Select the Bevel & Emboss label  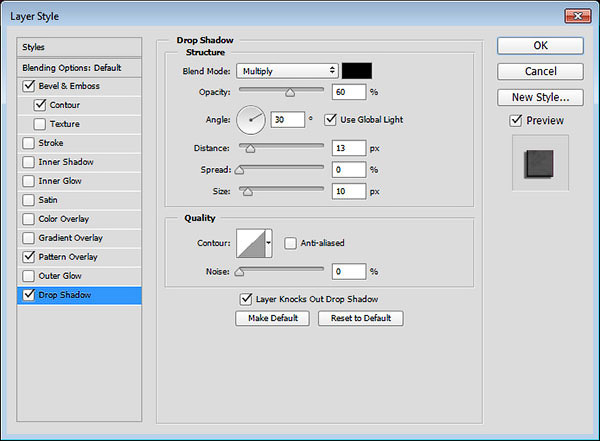pyautogui.click(x=69, y=86)
